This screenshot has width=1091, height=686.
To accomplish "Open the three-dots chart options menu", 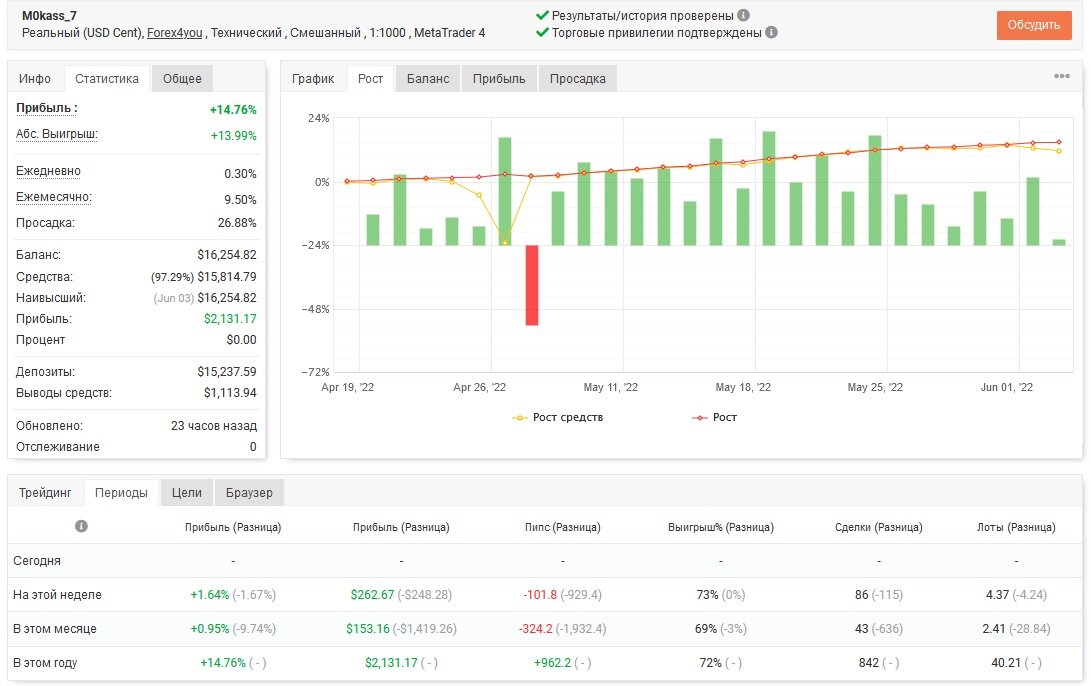I will (x=1061, y=76).
